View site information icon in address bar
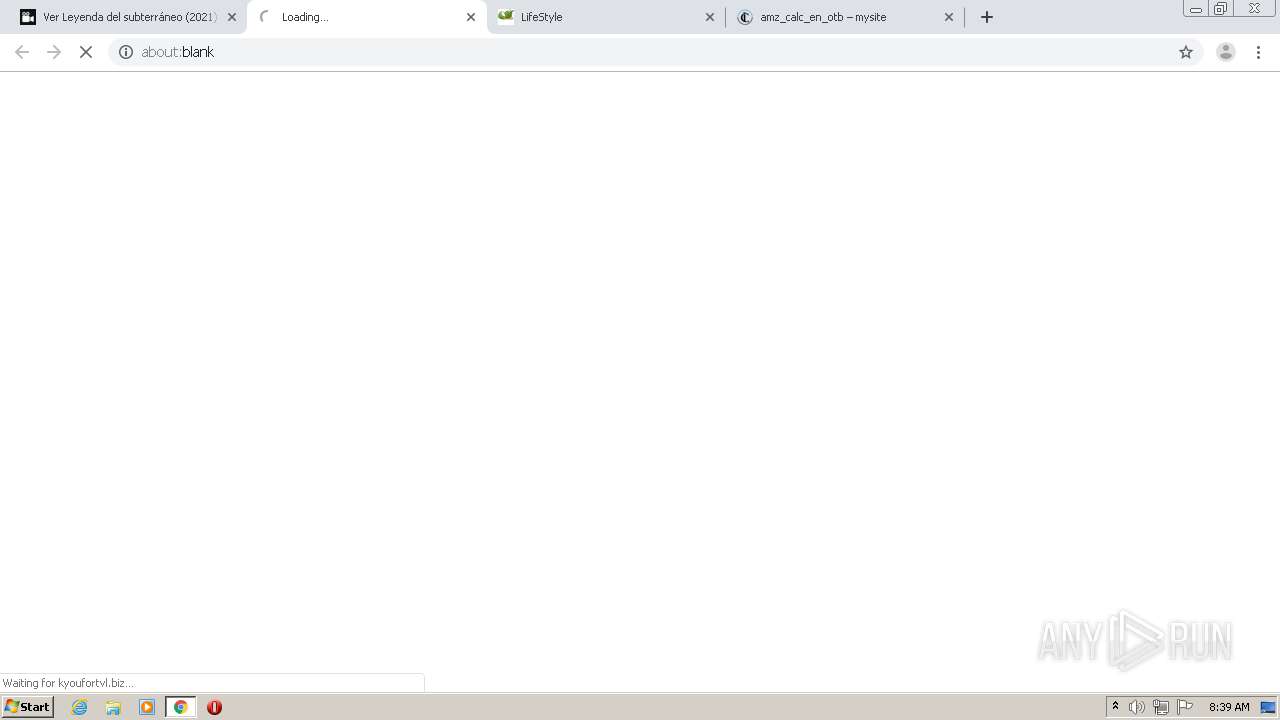This screenshot has width=1280, height=720. click(x=126, y=52)
